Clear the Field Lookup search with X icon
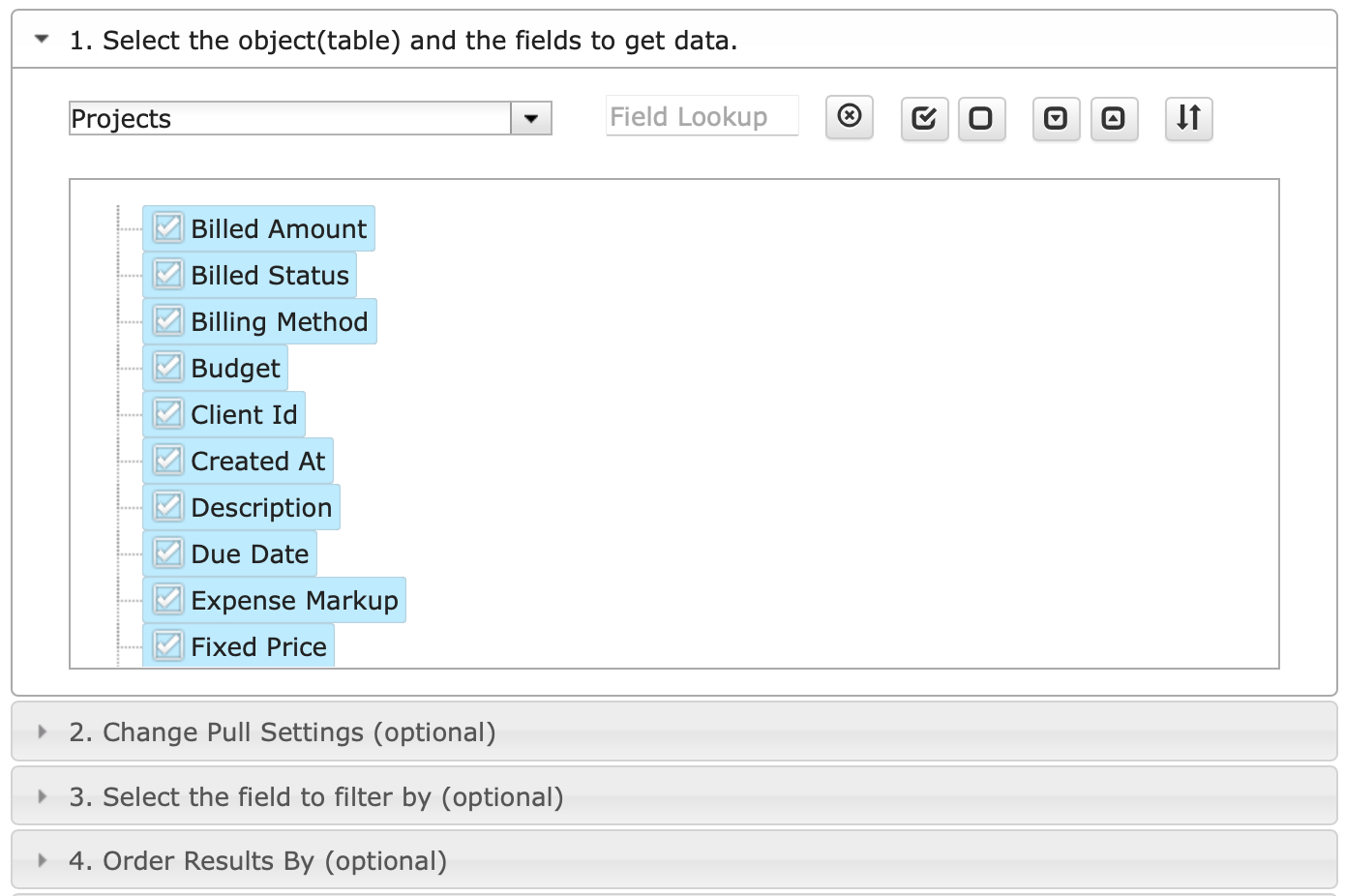This screenshot has height=896, width=1345. pos(850,117)
